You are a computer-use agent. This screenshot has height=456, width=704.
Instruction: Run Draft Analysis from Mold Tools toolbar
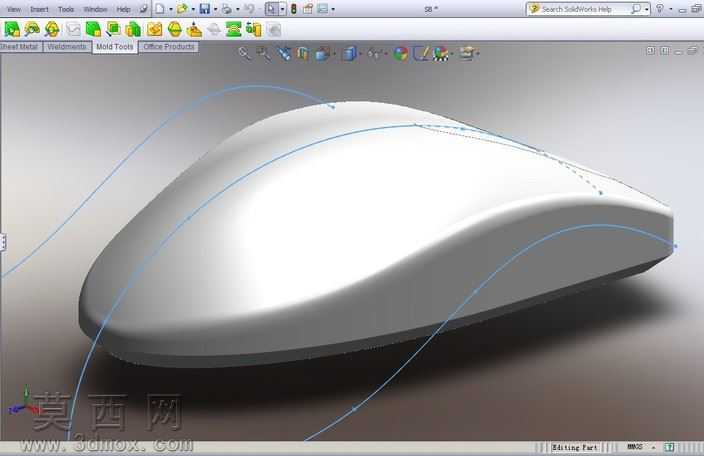click(12, 30)
